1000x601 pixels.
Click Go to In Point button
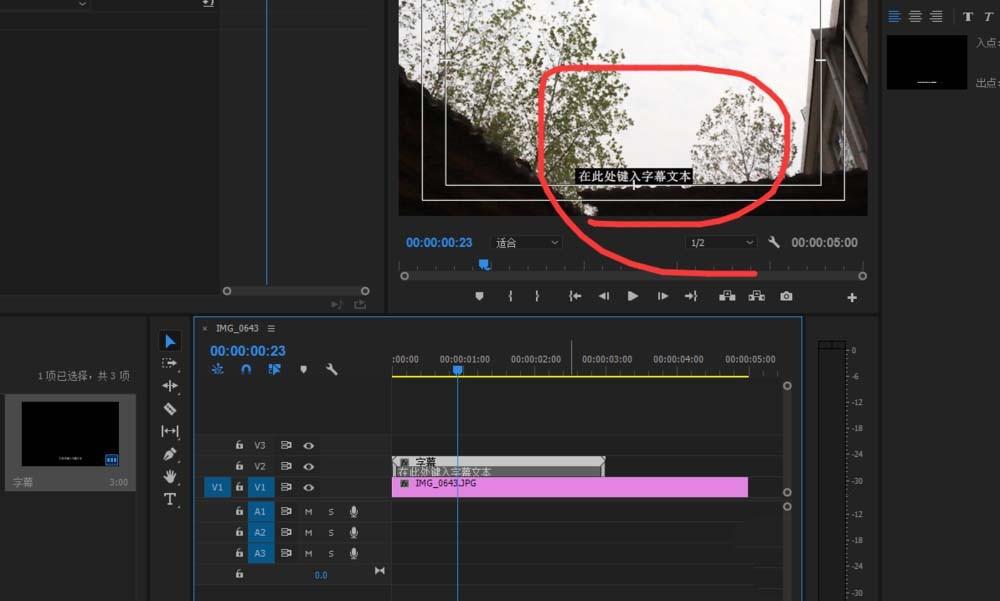click(573, 296)
